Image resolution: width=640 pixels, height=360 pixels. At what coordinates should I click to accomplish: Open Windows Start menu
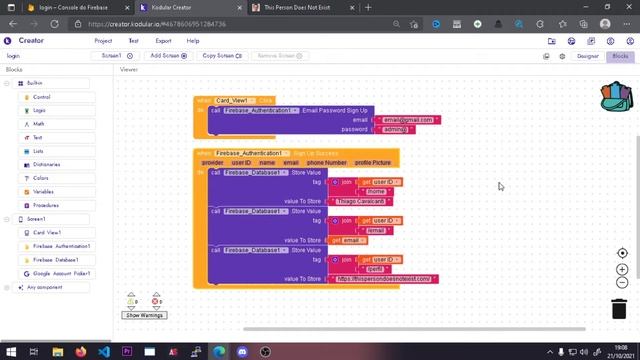pos(11,352)
